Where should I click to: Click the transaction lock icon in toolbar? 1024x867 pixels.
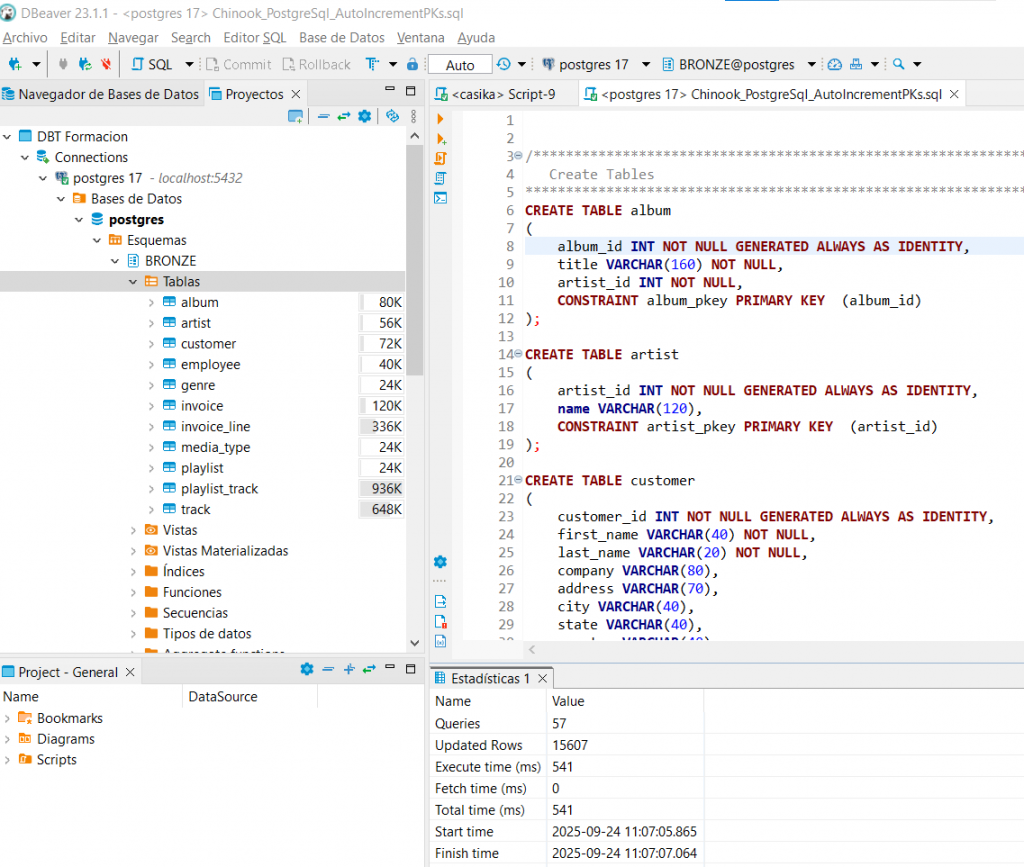412,64
